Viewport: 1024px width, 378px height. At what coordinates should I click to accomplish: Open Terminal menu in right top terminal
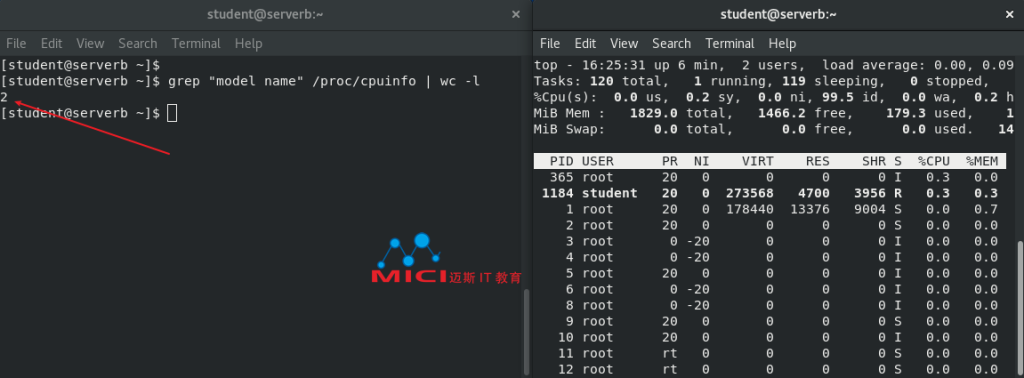730,44
